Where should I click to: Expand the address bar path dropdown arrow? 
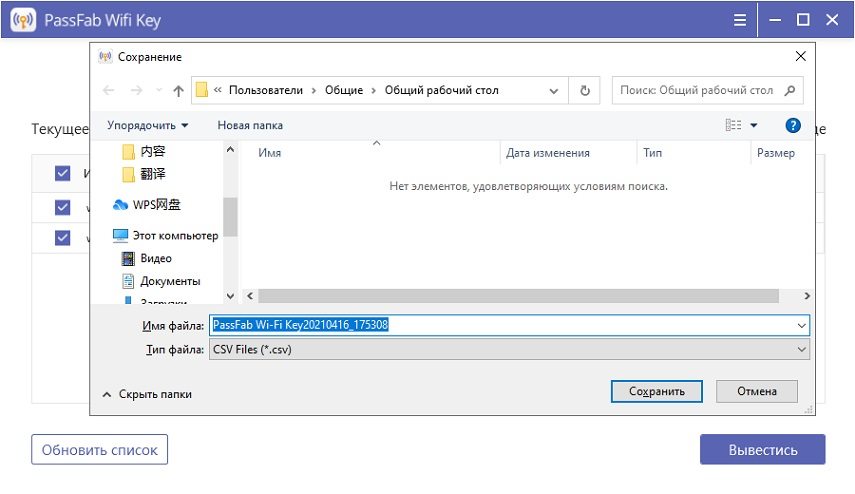coord(553,91)
